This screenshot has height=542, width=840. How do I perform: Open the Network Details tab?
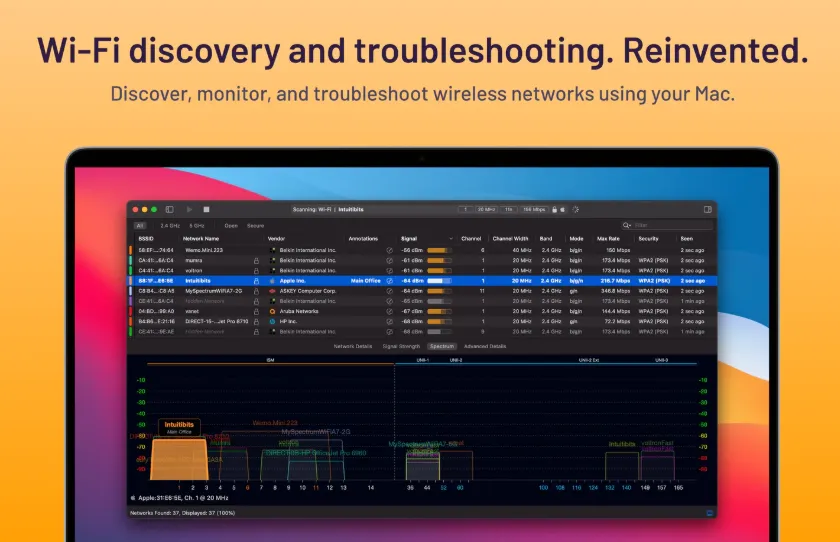pyautogui.click(x=352, y=347)
